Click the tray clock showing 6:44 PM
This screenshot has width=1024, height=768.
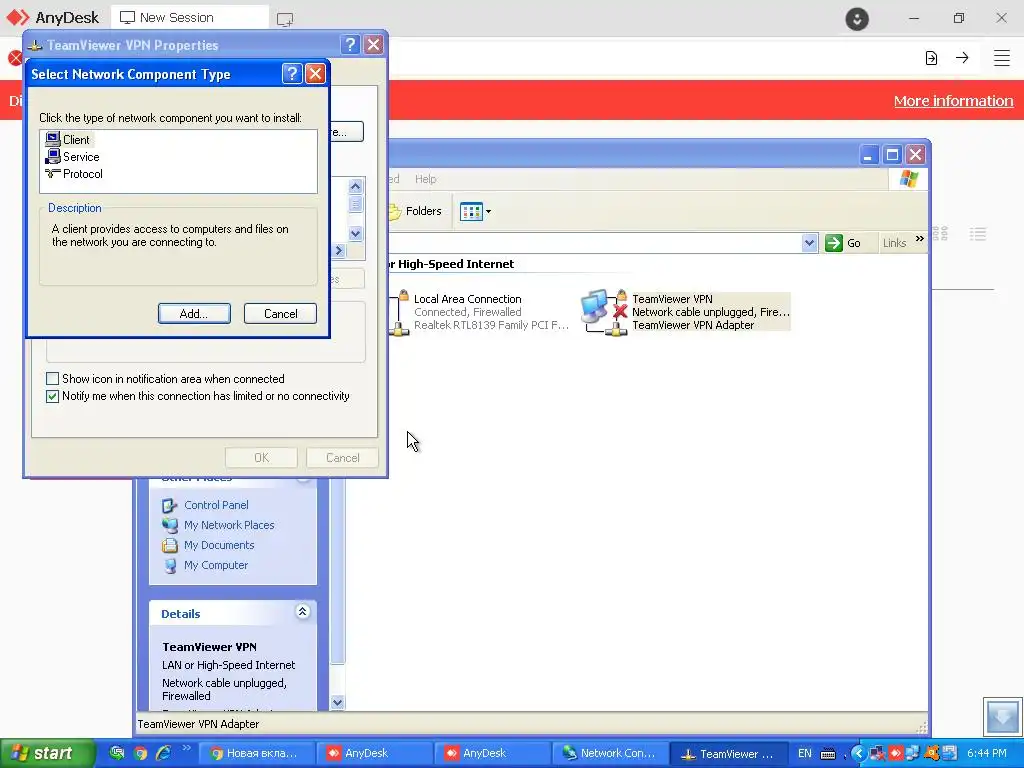click(987, 754)
